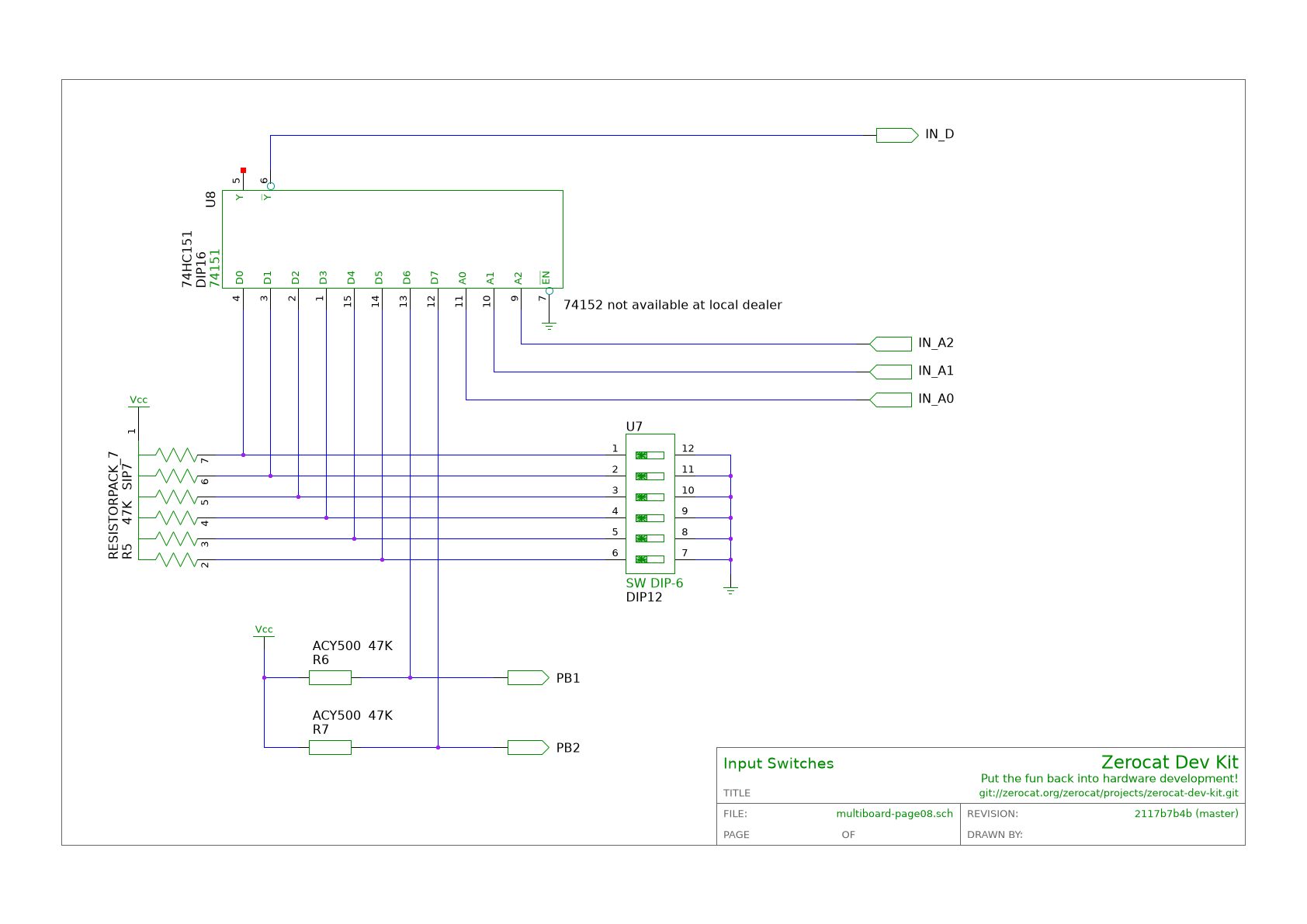
Task: Select the U8 reference designator
Action: click(x=210, y=199)
